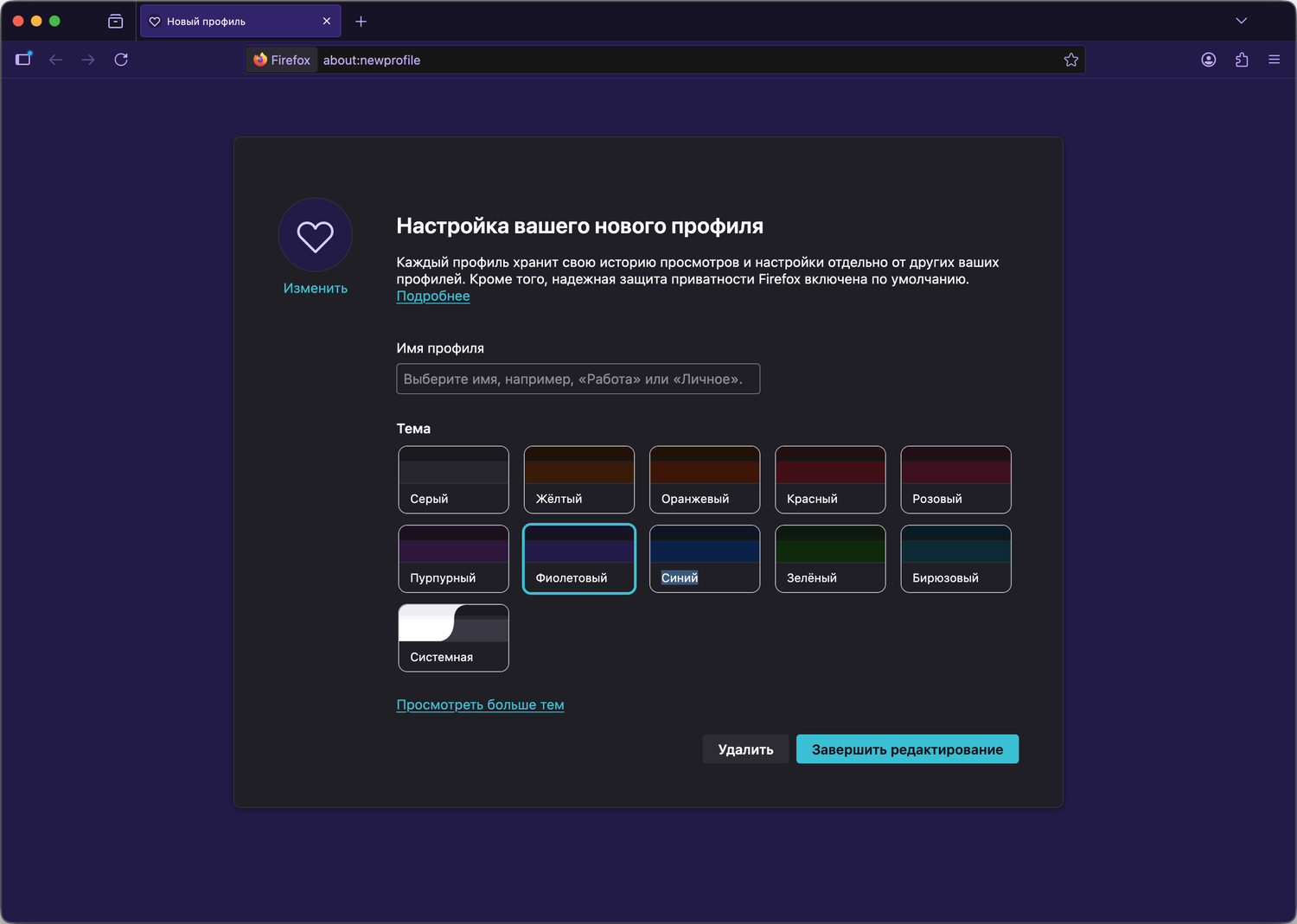Screen dimensions: 1297x924
Task: Open the Firefox View icon
Action: tap(115, 22)
